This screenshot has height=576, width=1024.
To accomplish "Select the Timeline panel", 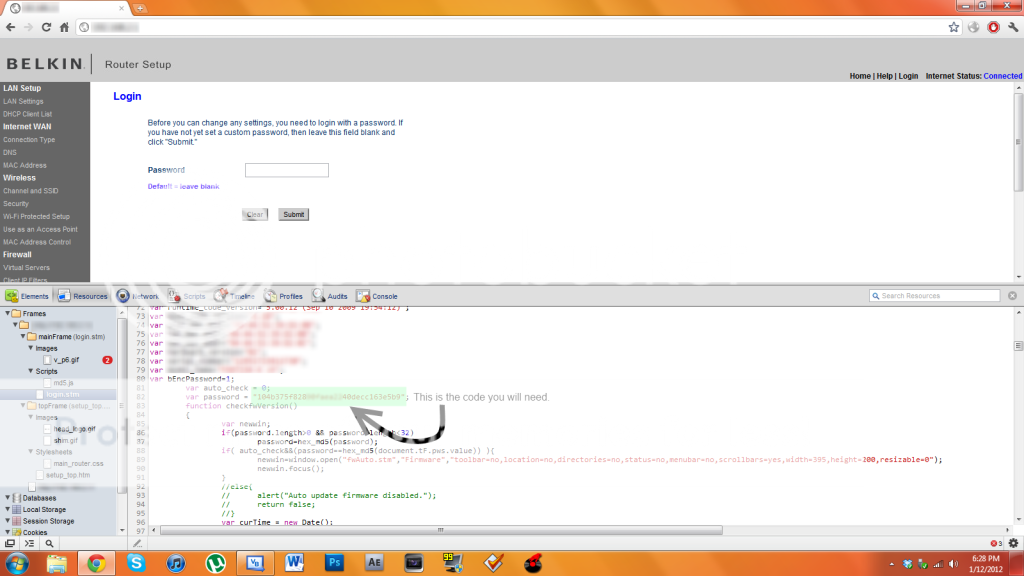I will (x=234, y=296).
